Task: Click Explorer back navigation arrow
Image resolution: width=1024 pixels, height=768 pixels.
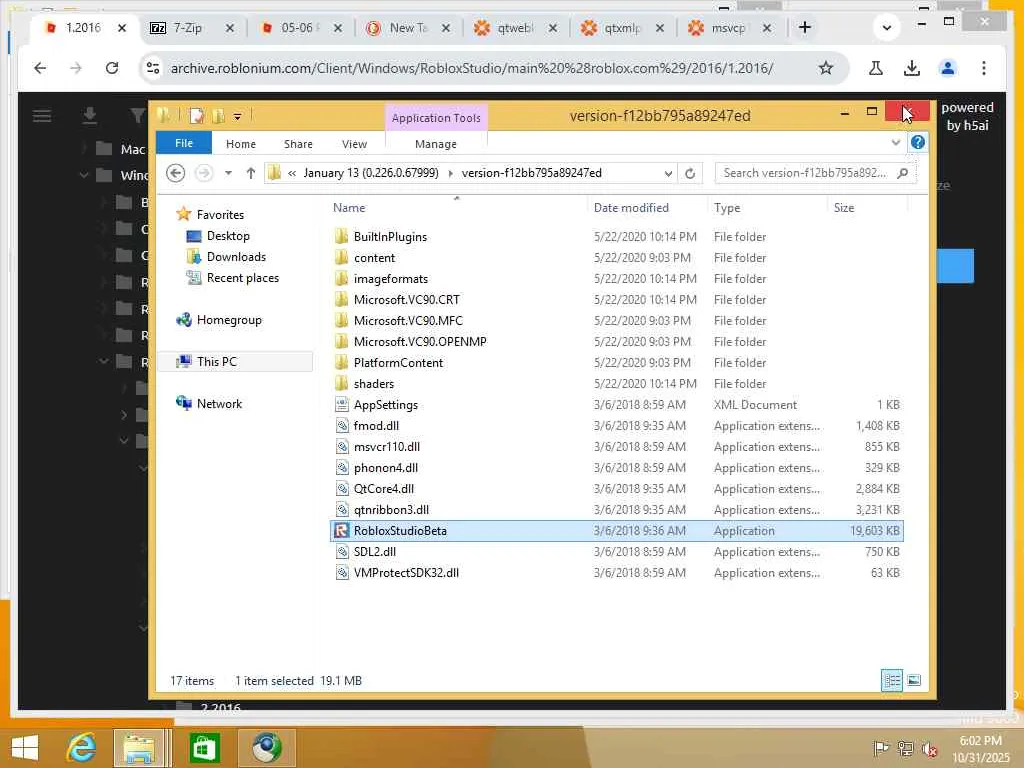Action: [175, 173]
